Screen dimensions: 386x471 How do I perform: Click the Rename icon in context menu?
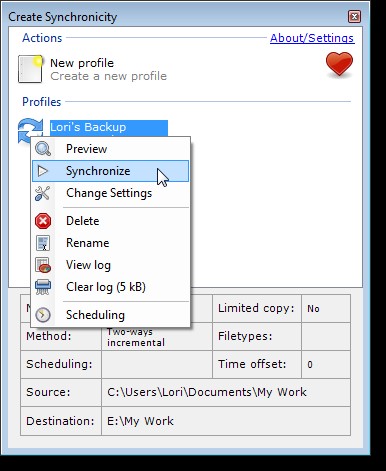(x=43, y=243)
